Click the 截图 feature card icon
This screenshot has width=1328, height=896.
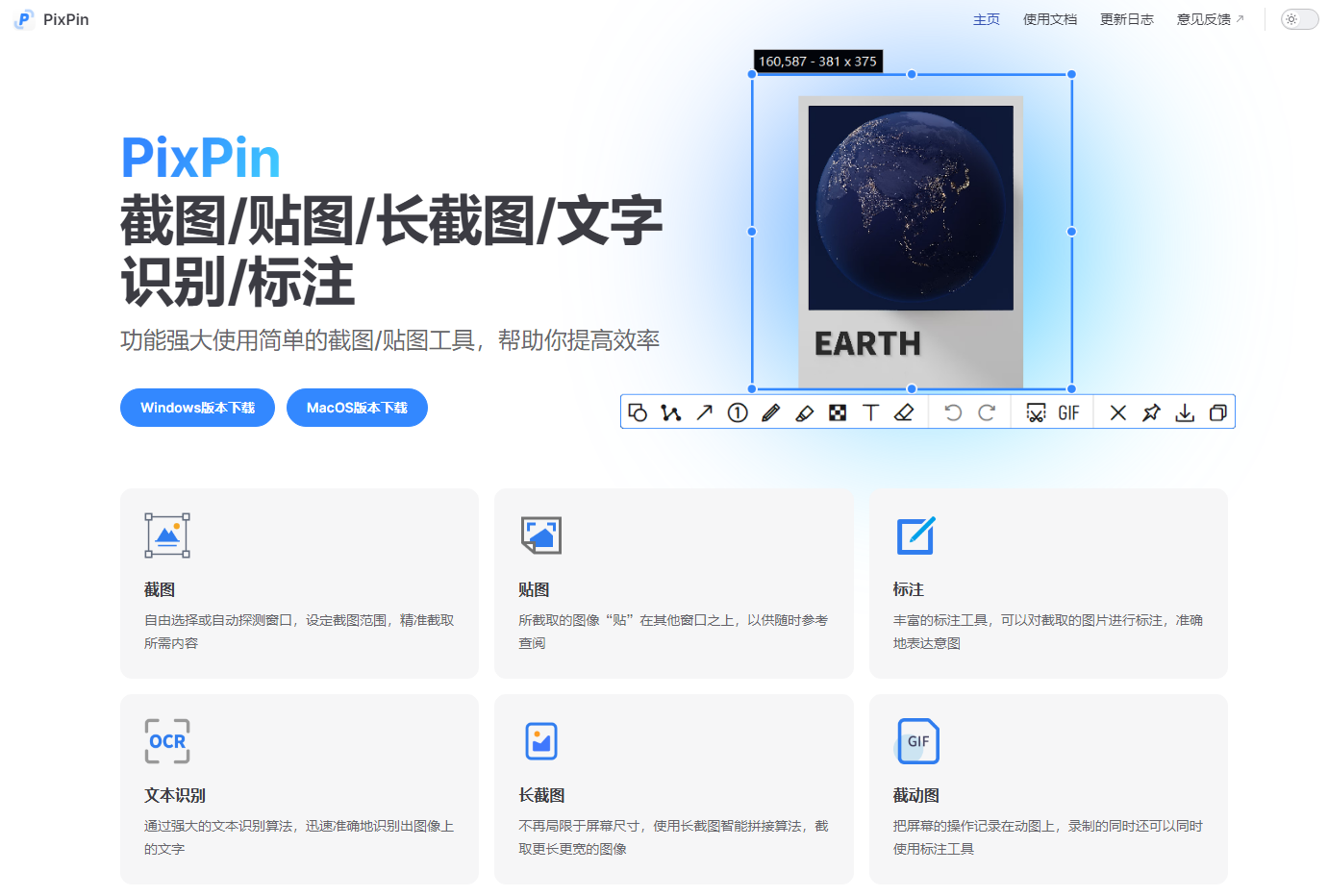pos(167,535)
